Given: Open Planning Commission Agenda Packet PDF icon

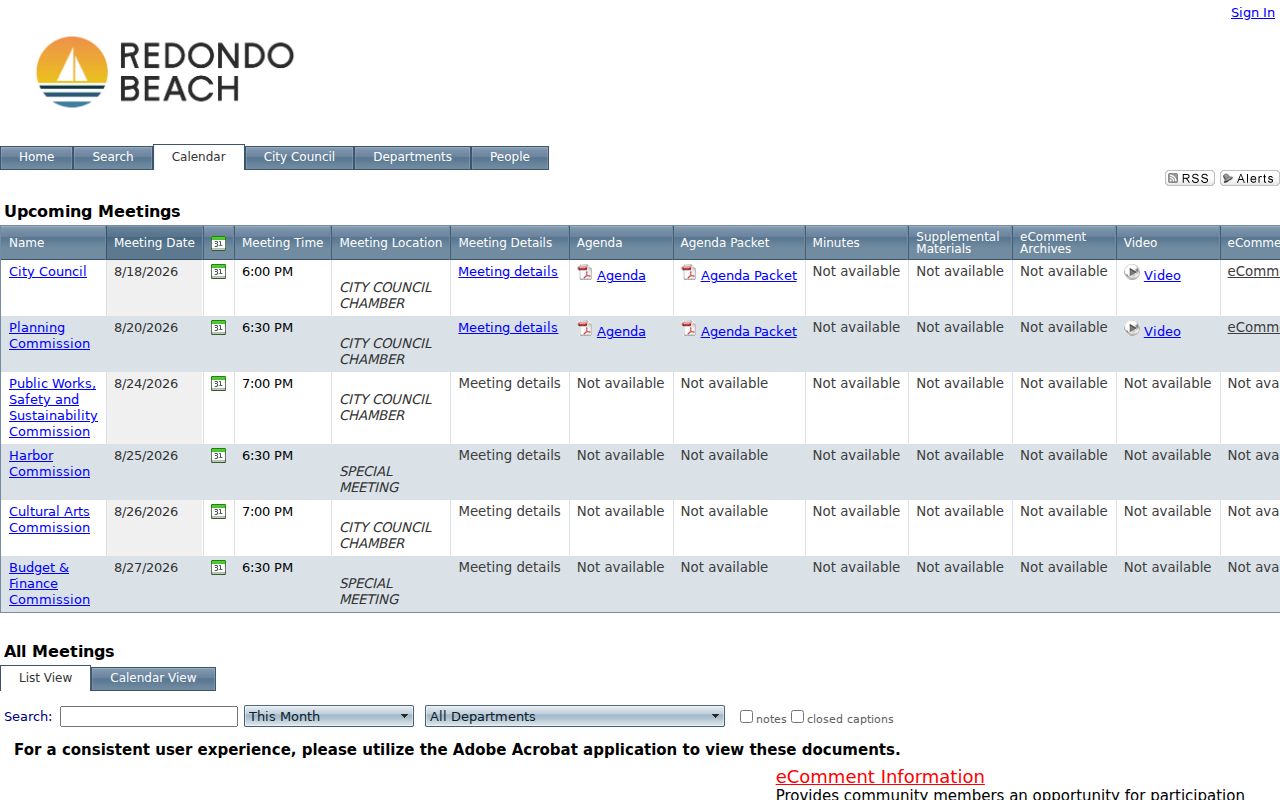Looking at the screenshot, I should coord(689,328).
